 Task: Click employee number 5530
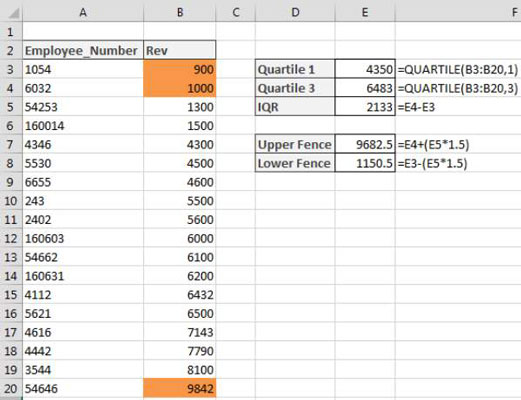83,163
